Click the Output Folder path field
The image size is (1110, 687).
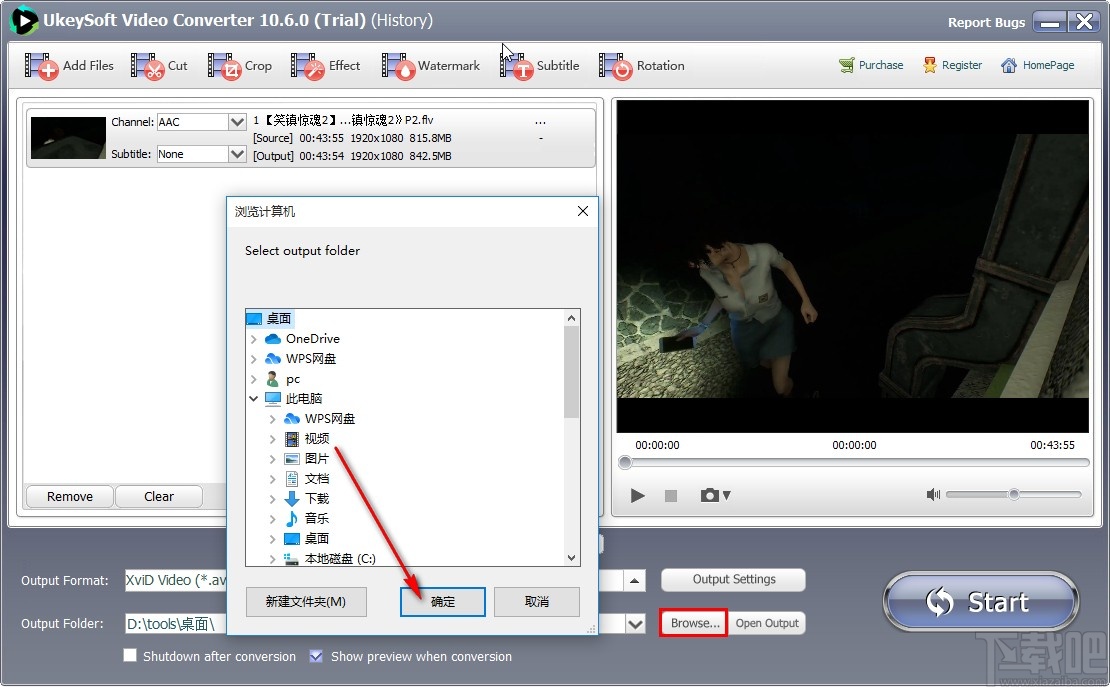click(375, 624)
